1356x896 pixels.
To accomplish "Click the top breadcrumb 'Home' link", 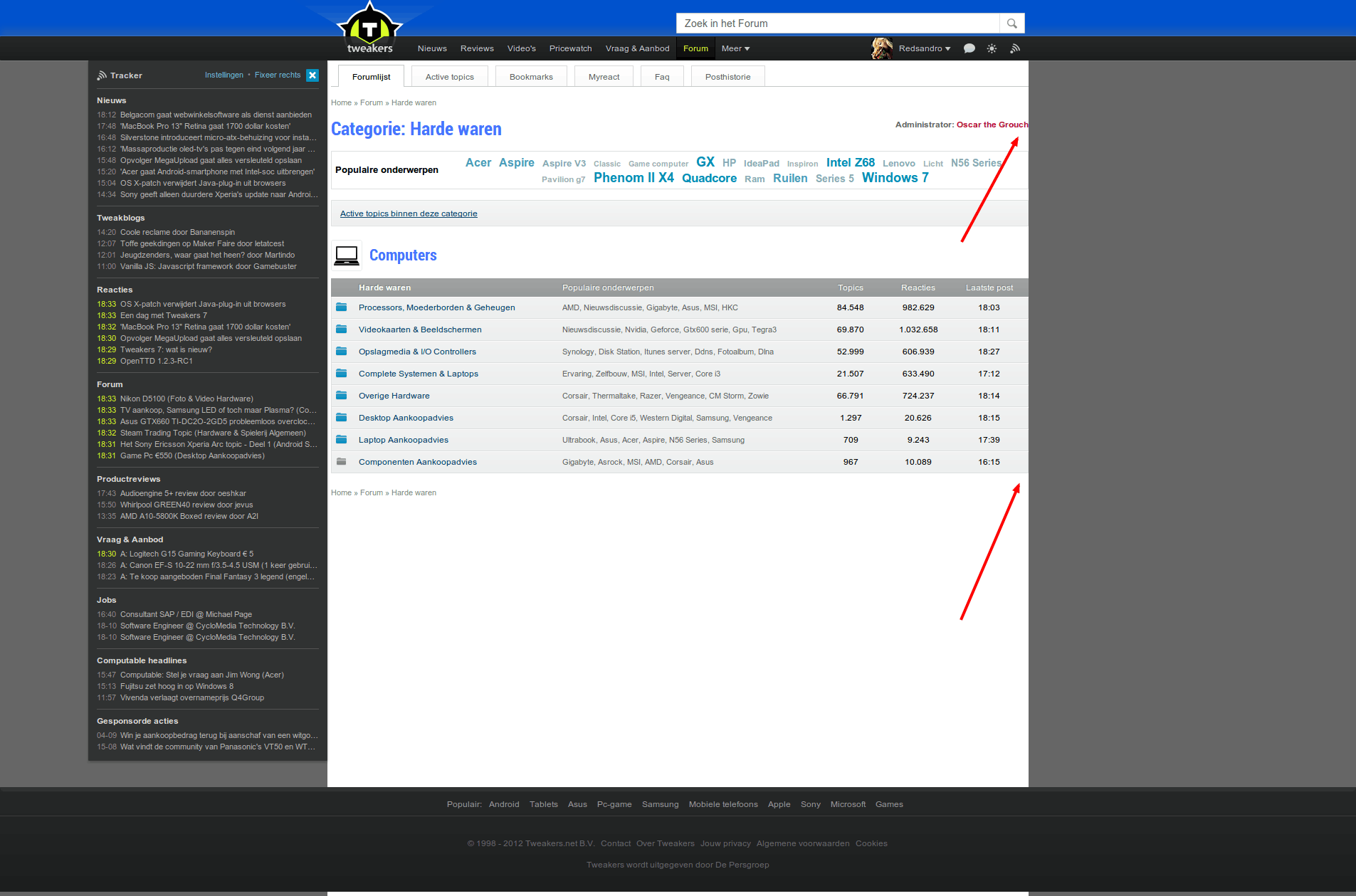I will pyautogui.click(x=341, y=102).
